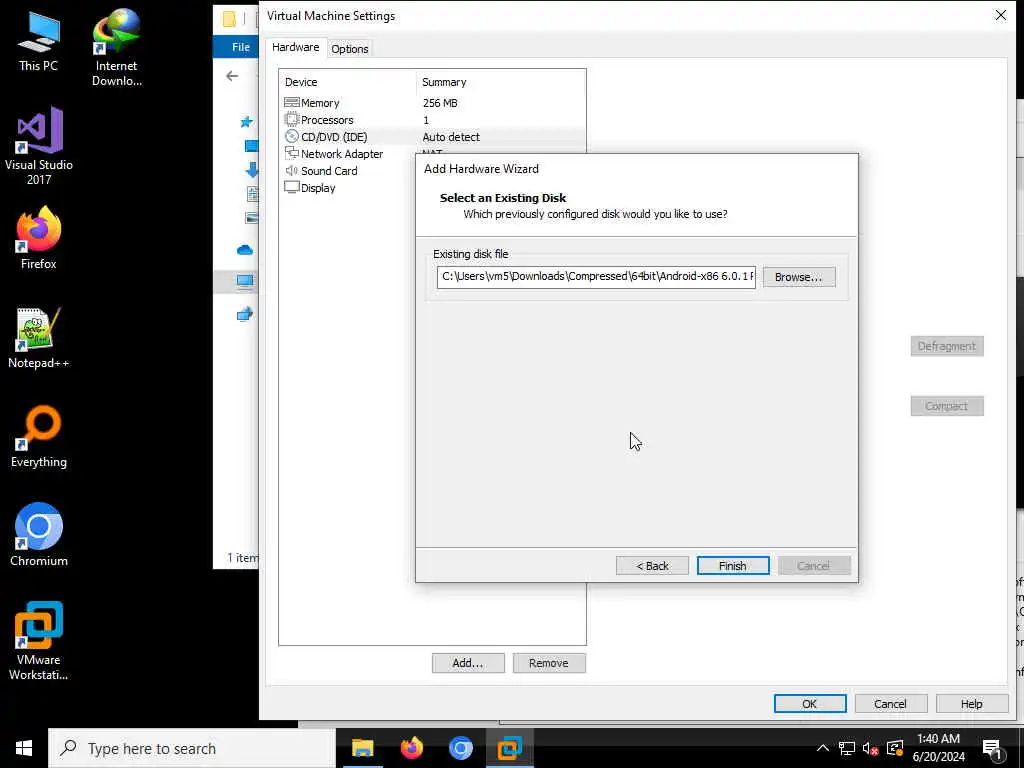1024x768 pixels.
Task: Open This PC desktop icon
Action: [x=38, y=40]
